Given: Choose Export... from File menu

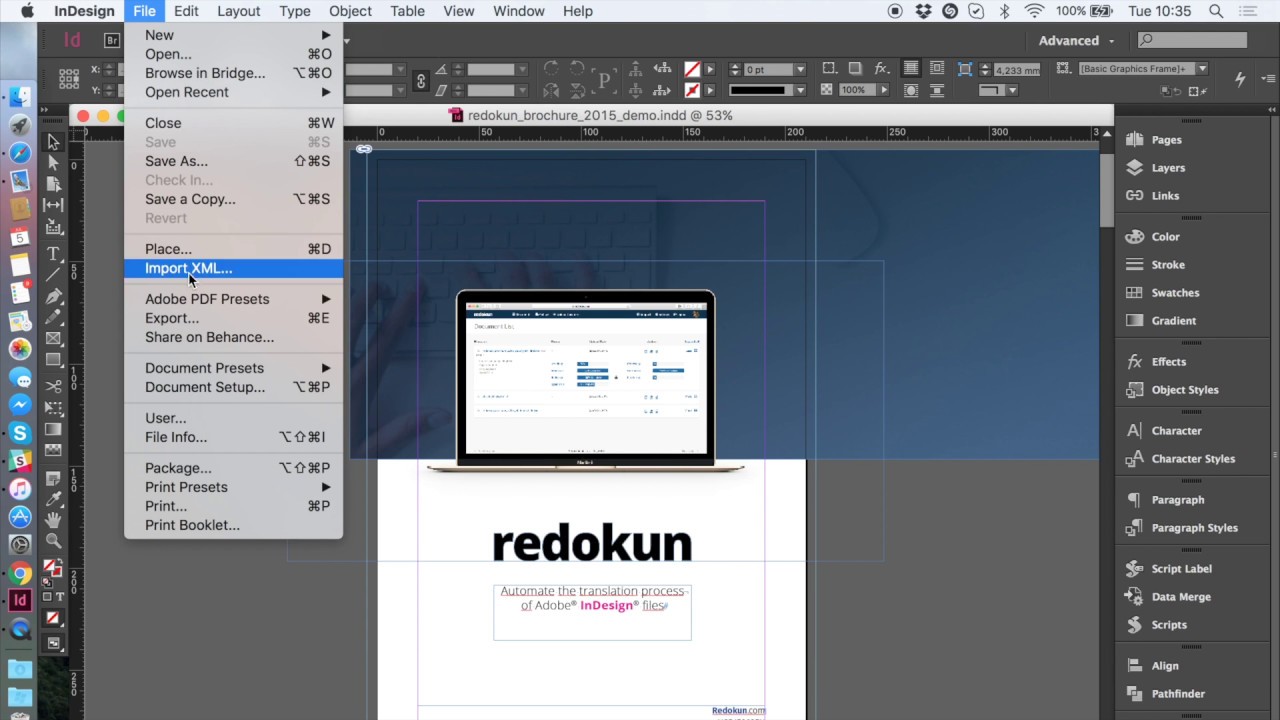Looking at the screenshot, I should pos(234,318).
